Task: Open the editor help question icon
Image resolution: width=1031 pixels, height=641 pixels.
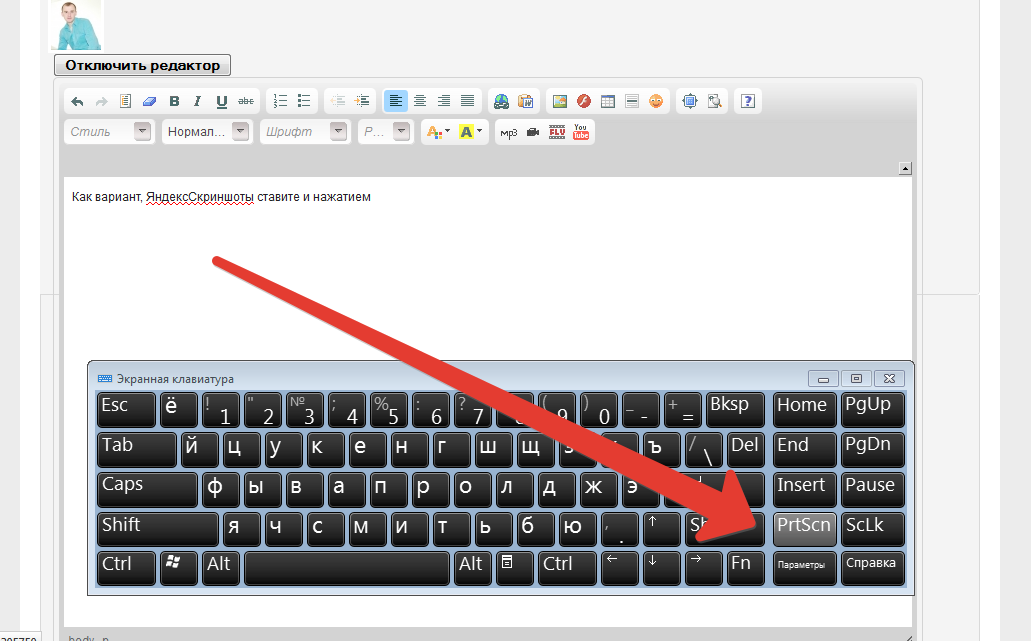Action: (748, 101)
